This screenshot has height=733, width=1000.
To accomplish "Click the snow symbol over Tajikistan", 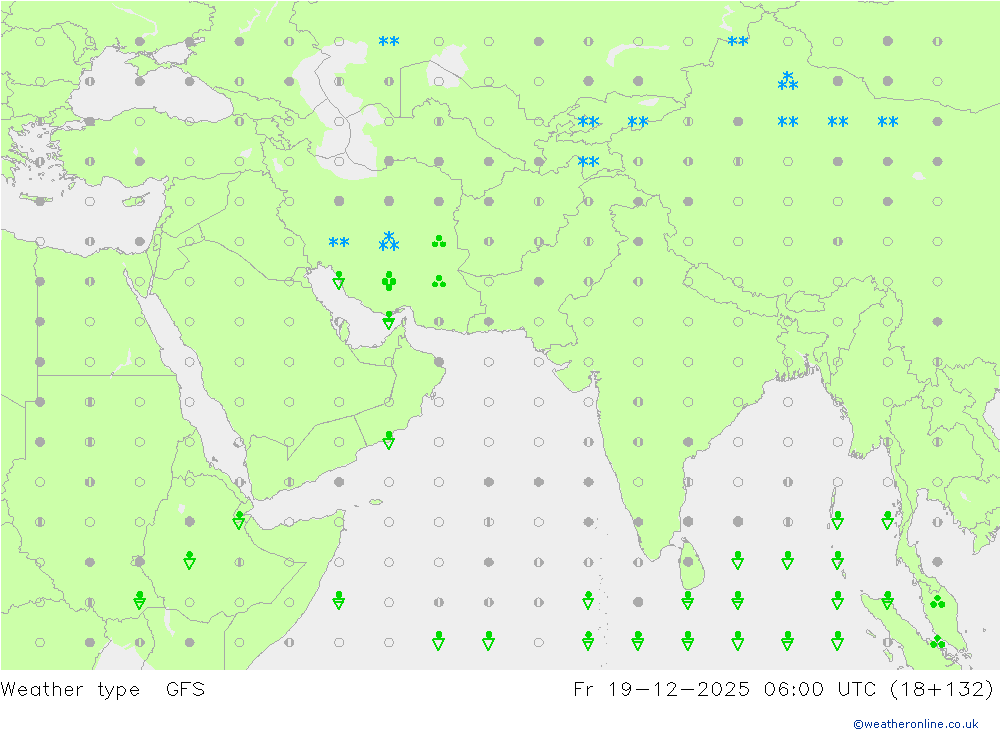I will pos(588,161).
